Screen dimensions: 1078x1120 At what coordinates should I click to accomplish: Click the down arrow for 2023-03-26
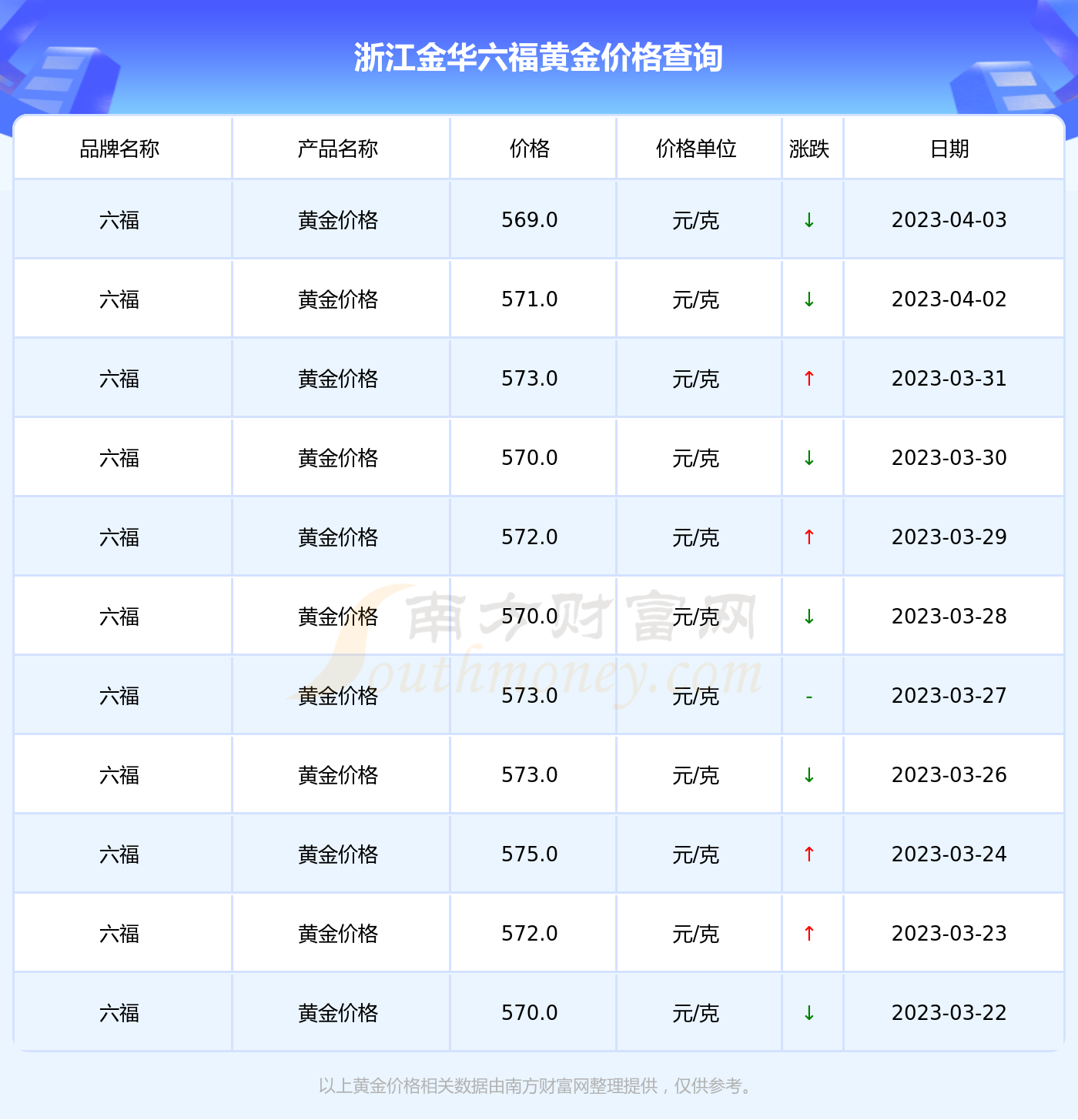[809, 775]
